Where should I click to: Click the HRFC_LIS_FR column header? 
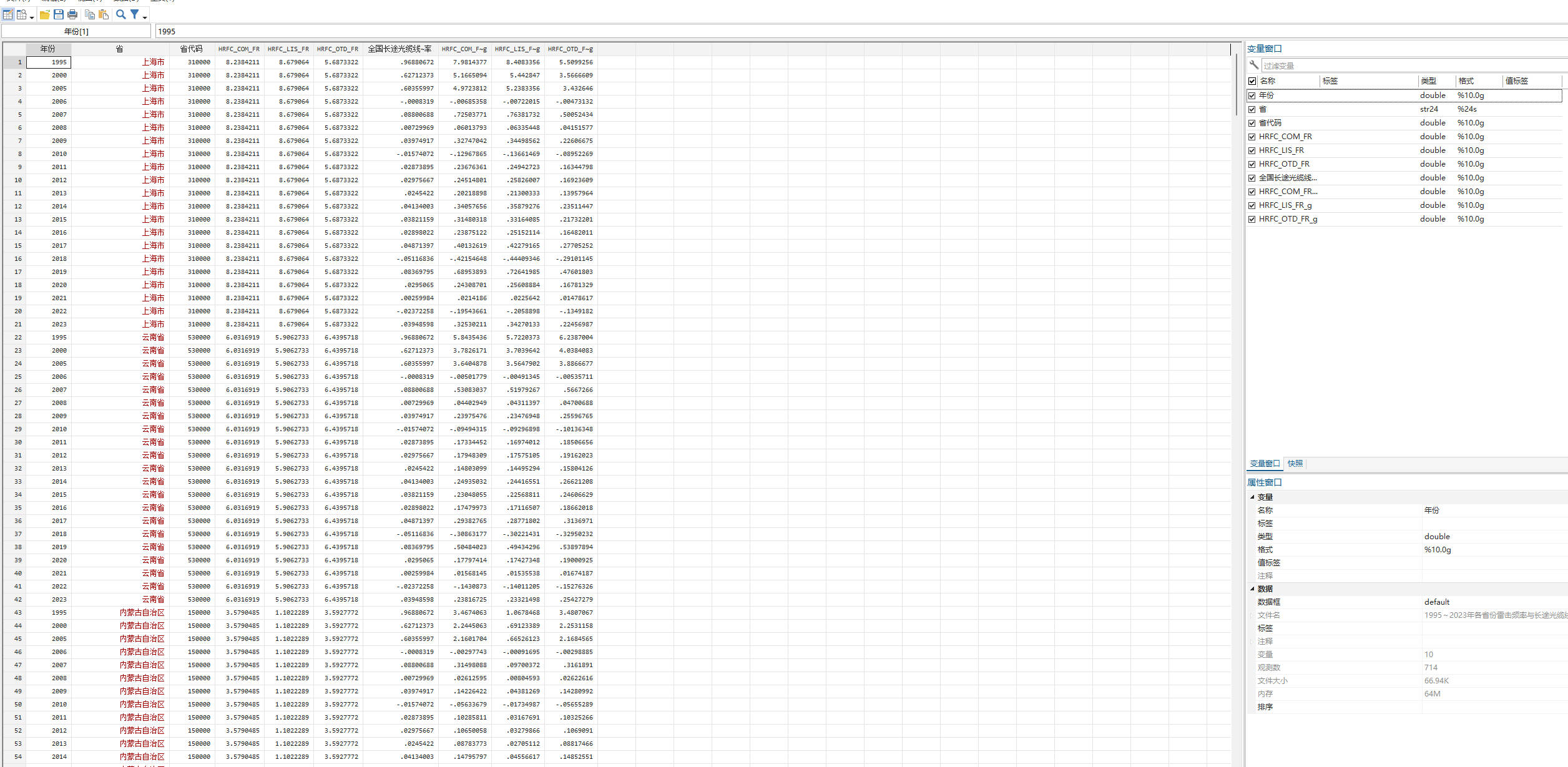(x=288, y=49)
